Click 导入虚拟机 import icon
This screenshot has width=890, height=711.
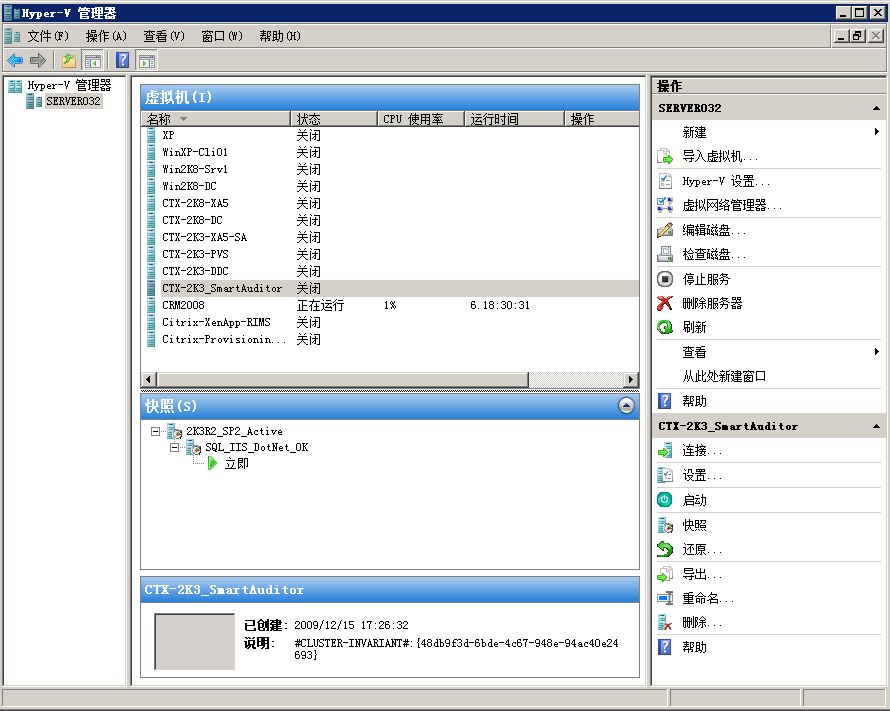pos(665,156)
